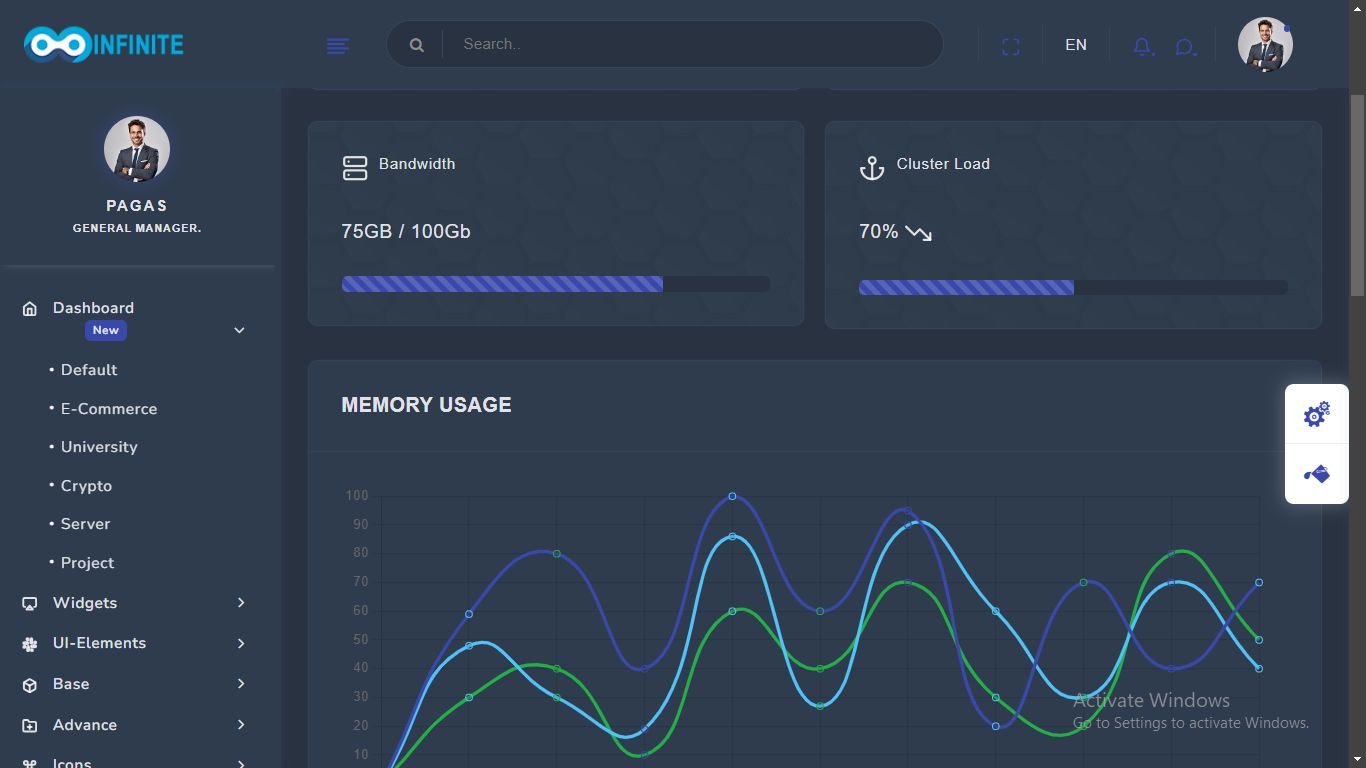Open the E-Commerce dashboard
Screen dimensions: 1366x768
tap(109, 409)
